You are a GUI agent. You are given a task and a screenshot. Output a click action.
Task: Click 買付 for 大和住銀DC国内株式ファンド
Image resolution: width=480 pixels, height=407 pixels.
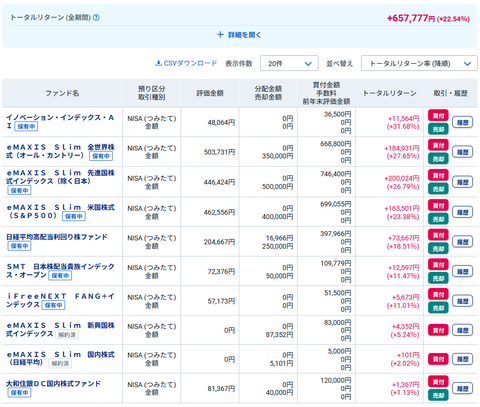(x=438, y=382)
